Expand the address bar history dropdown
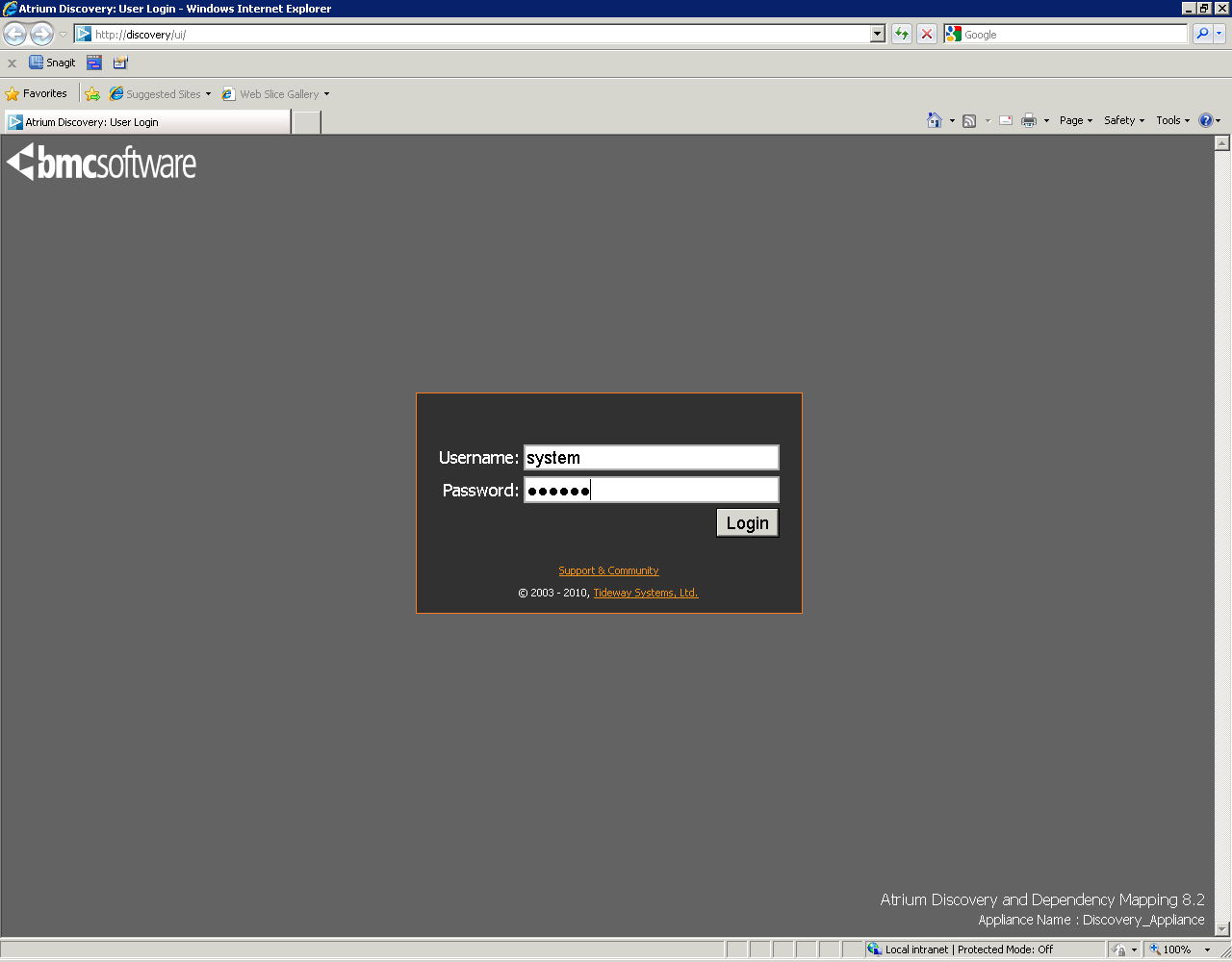1232x962 pixels. tap(878, 35)
